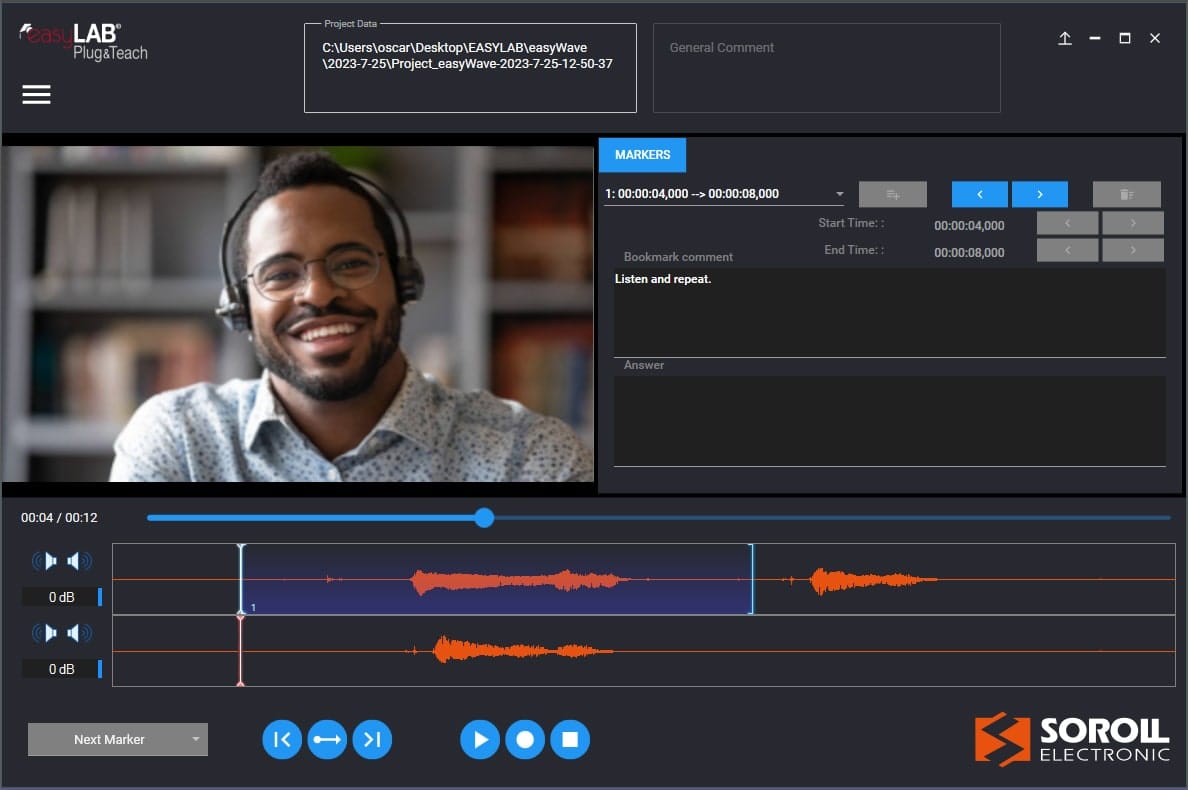Jump to the previous marker icon
This screenshot has height=790, width=1188.
(282, 740)
